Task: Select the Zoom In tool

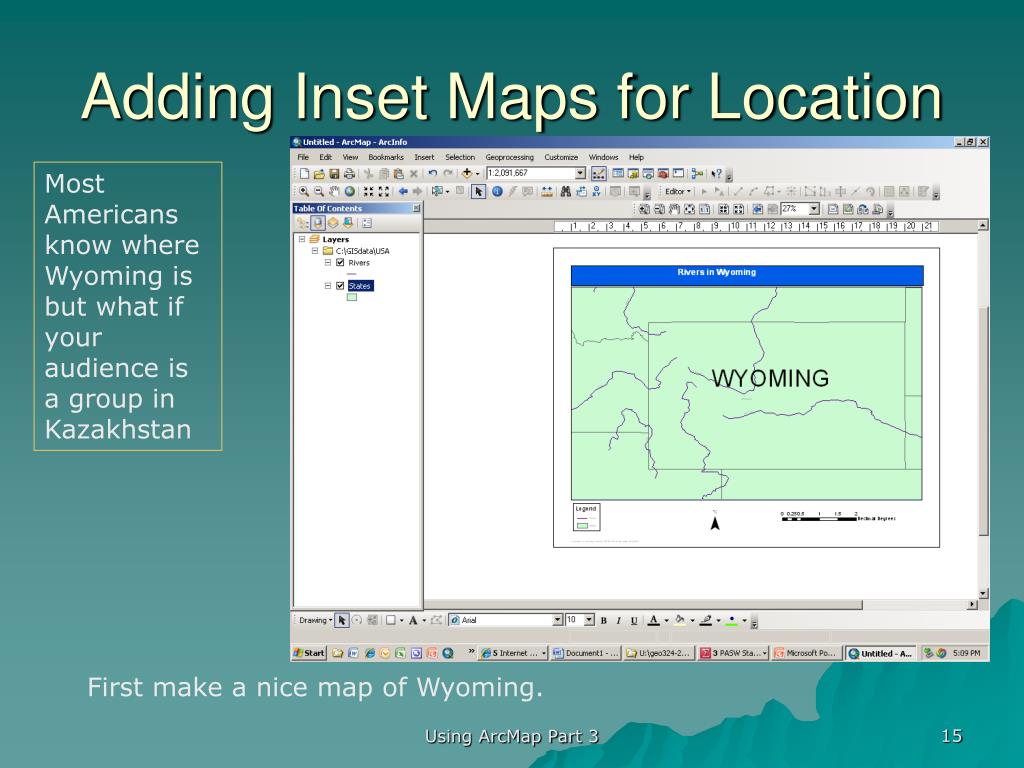Action: coord(304,191)
